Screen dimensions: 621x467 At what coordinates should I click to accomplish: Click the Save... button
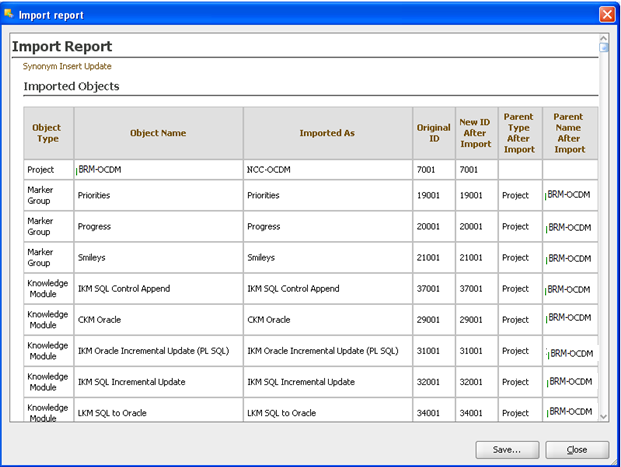(507, 450)
